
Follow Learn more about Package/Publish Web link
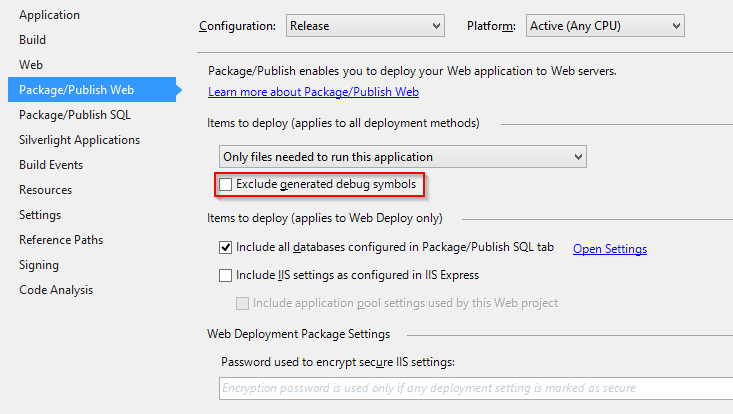tap(313, 92)
